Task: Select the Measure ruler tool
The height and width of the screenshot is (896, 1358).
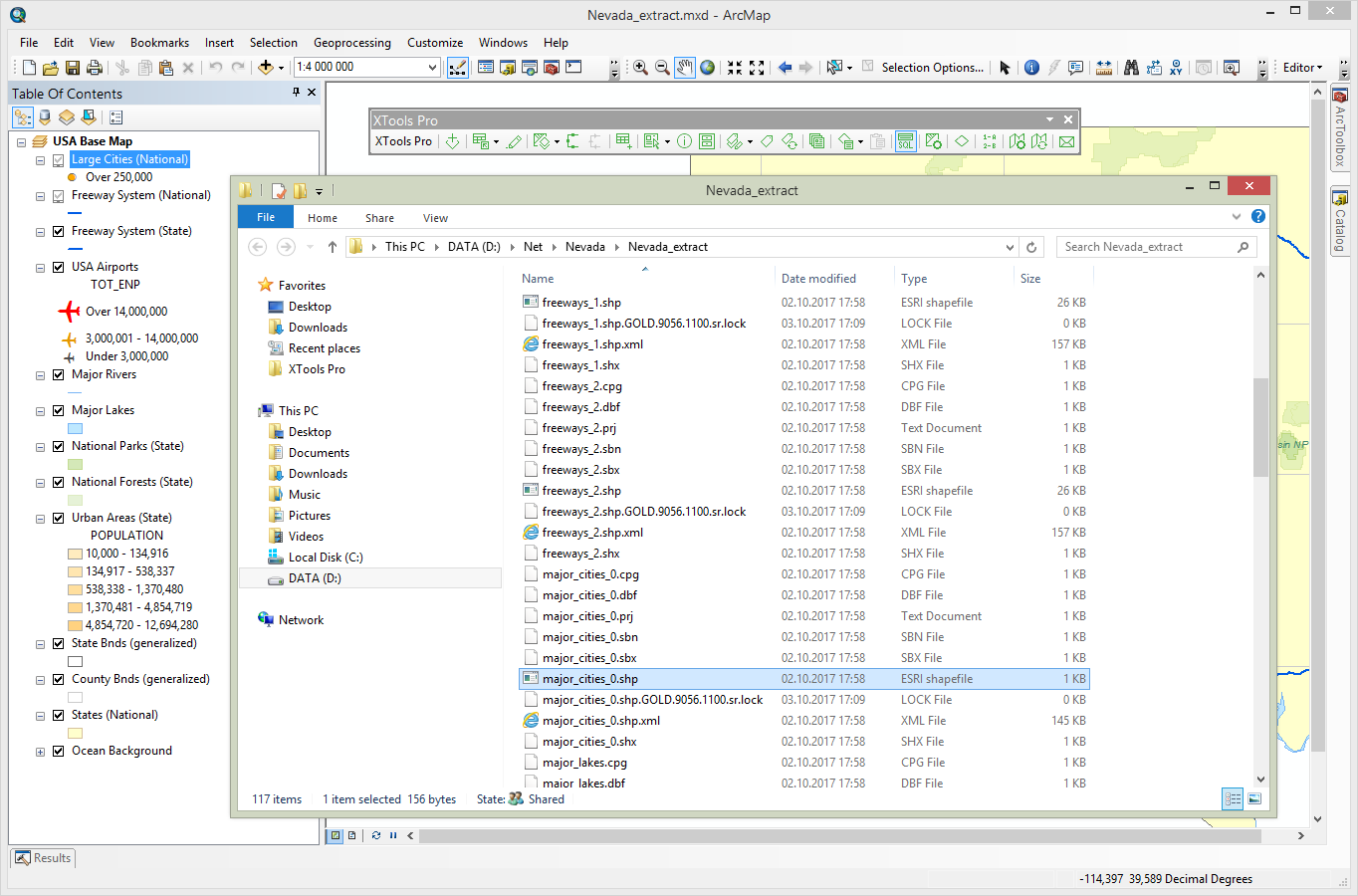Action: [1104, 68]
